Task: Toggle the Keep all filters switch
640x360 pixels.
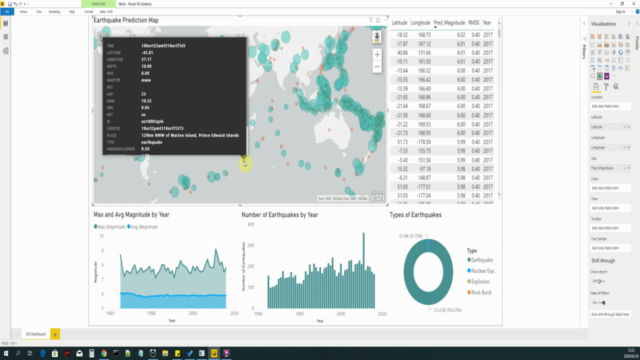Action: coord(601,303)
